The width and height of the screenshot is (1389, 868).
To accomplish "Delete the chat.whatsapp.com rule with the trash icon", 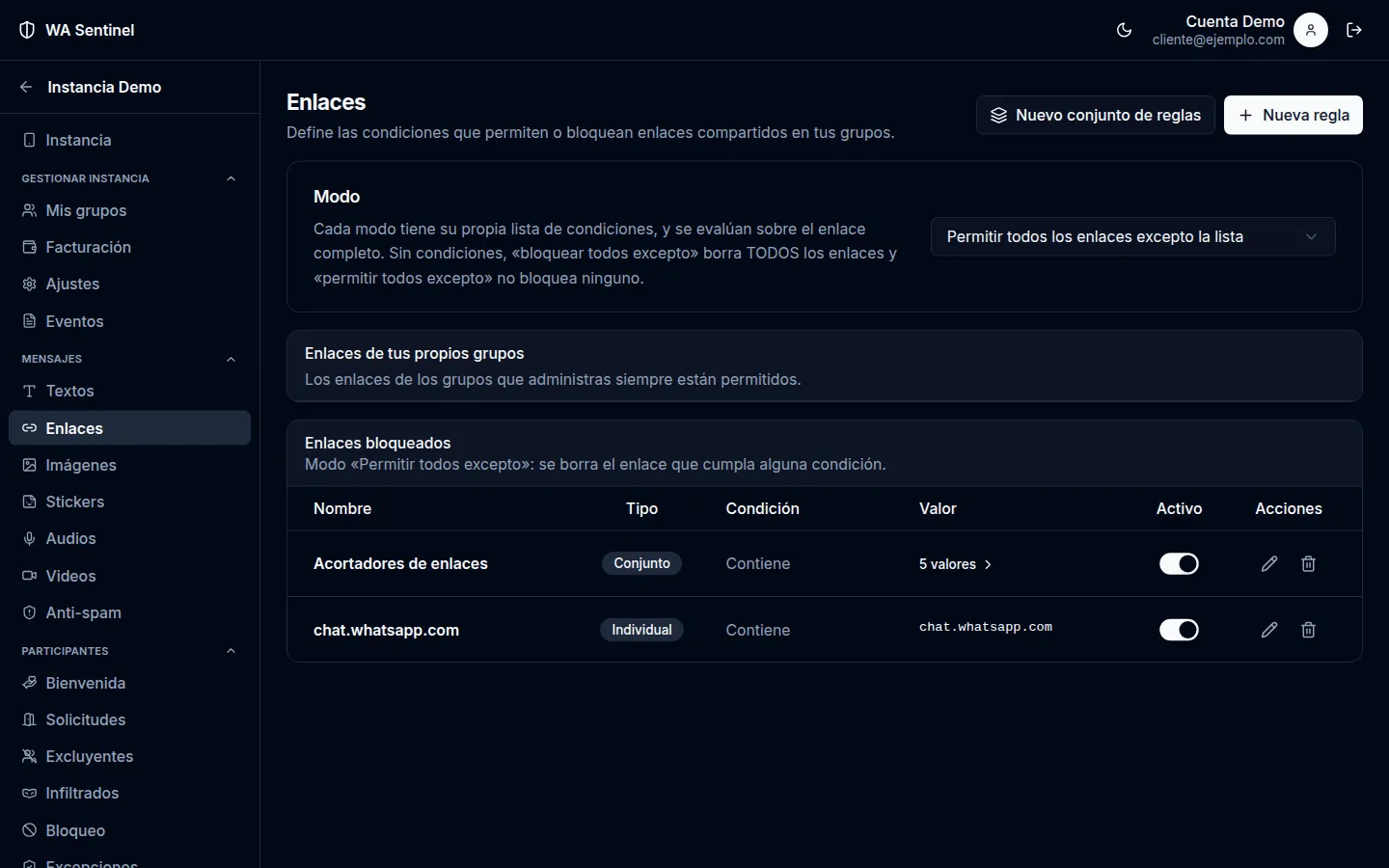I will click(x=1308, y=630).
